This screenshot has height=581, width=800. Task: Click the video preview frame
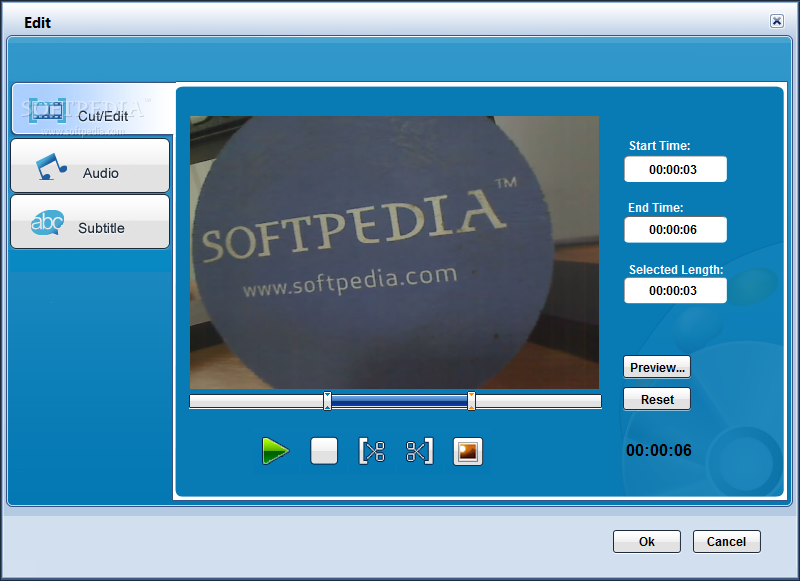point(394,252)
